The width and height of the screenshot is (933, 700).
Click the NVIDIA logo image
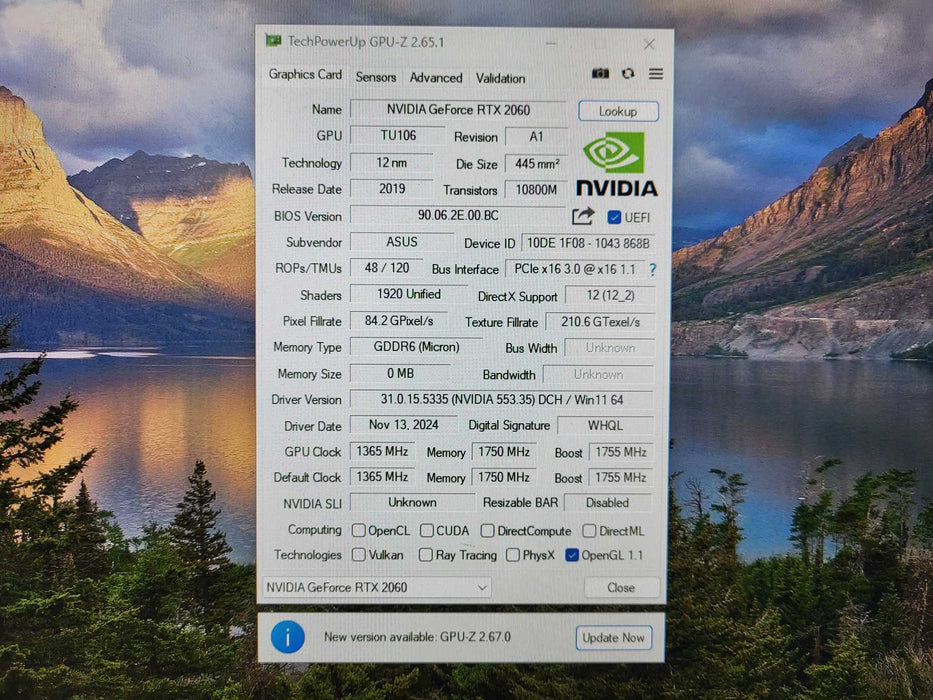(616, 164)
